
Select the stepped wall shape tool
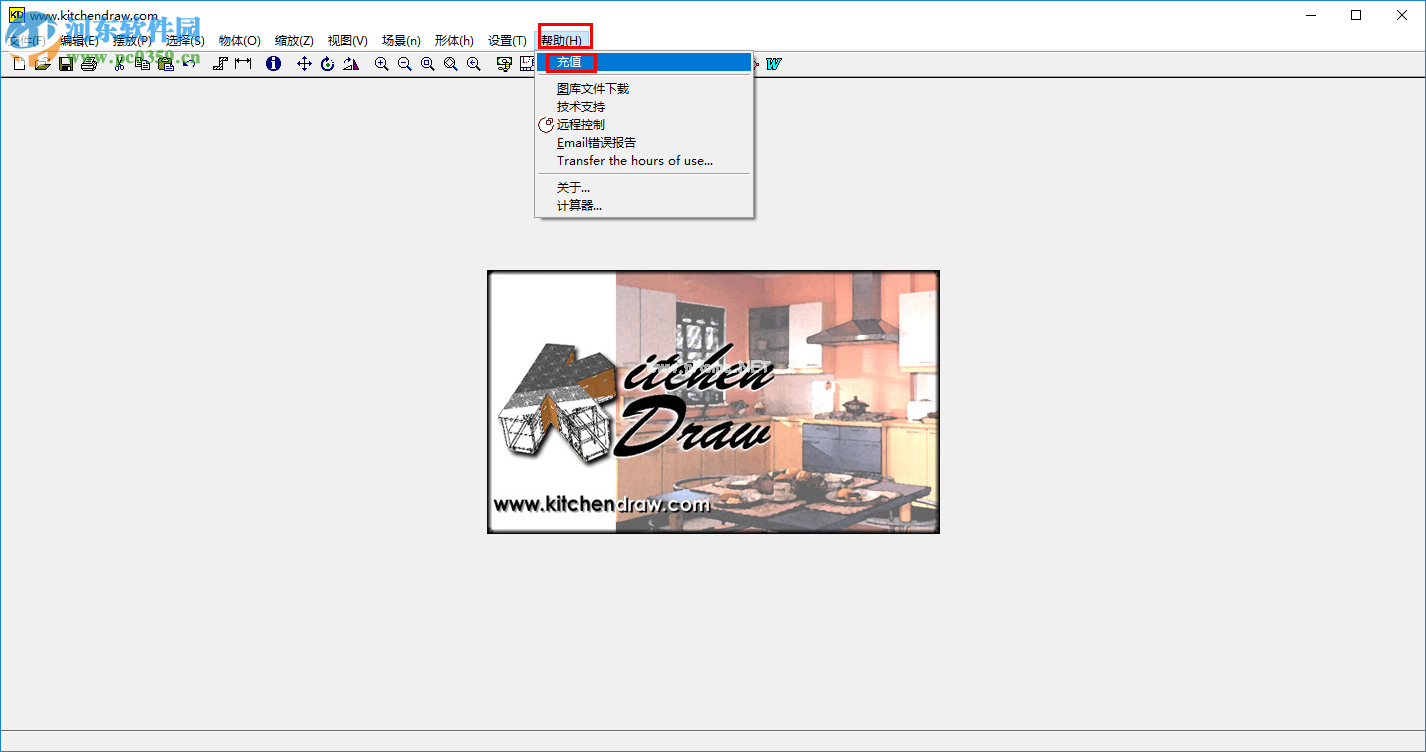[220, 64]
